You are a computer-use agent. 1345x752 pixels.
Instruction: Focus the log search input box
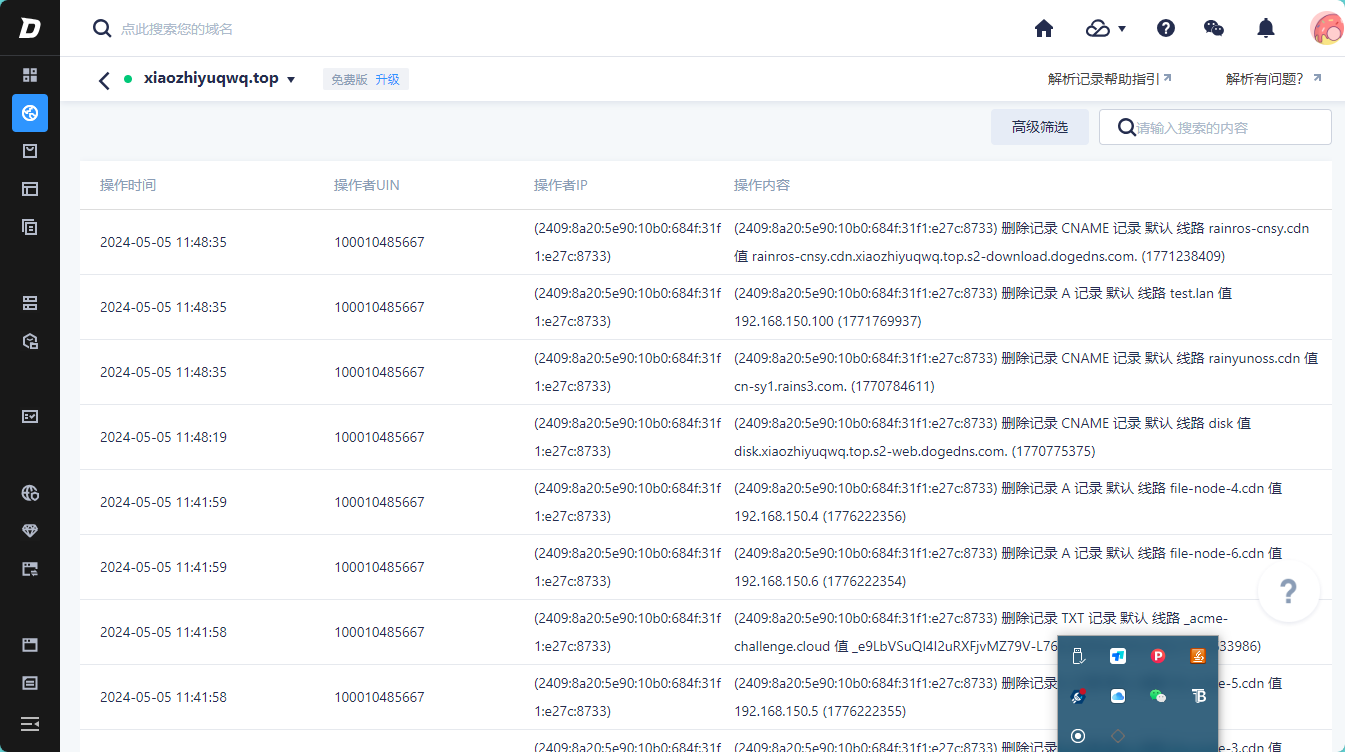pyautogui.click(x=1215, y=127)
